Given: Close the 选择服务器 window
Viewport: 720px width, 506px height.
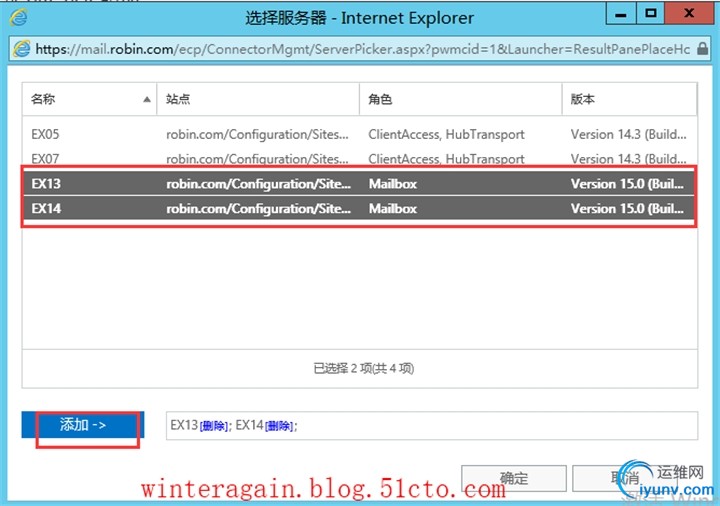Looking at the screenshot, I should pos(689,14).
